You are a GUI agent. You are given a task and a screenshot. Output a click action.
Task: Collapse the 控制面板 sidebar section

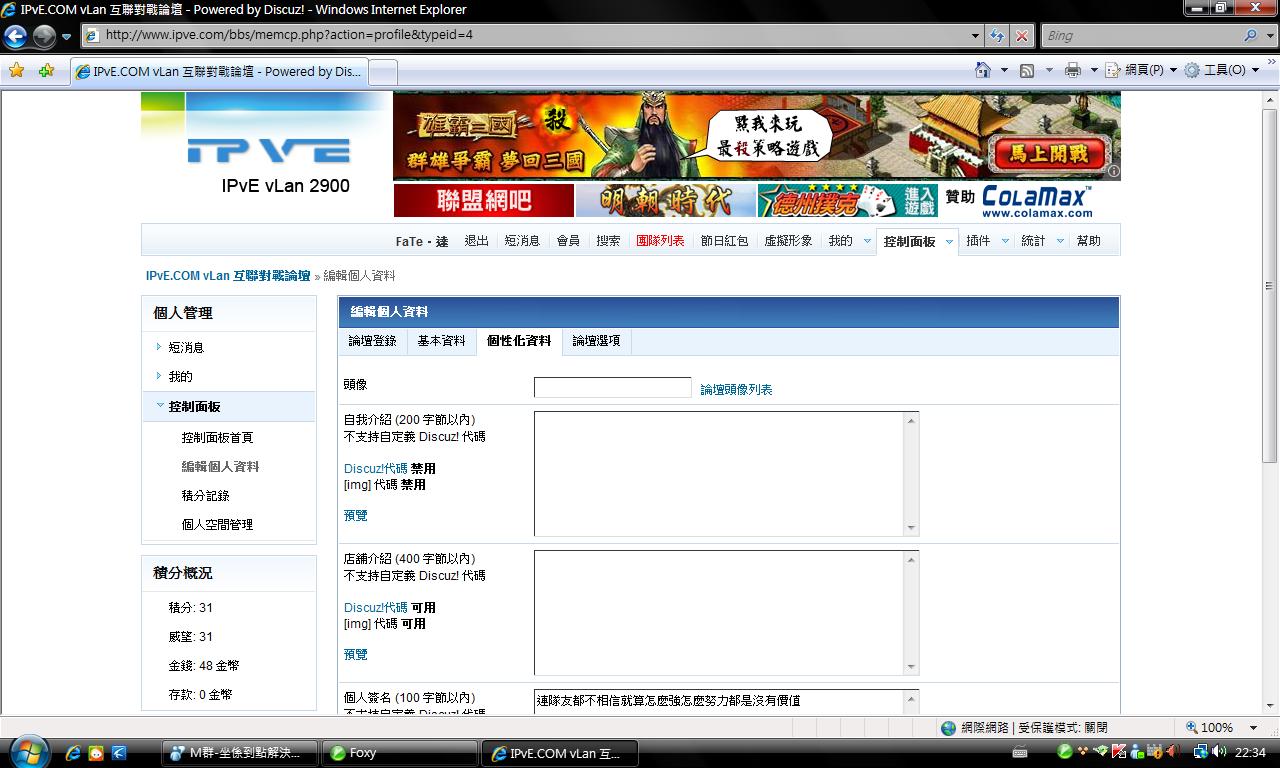pyautogui.click(x=160, y=406)
